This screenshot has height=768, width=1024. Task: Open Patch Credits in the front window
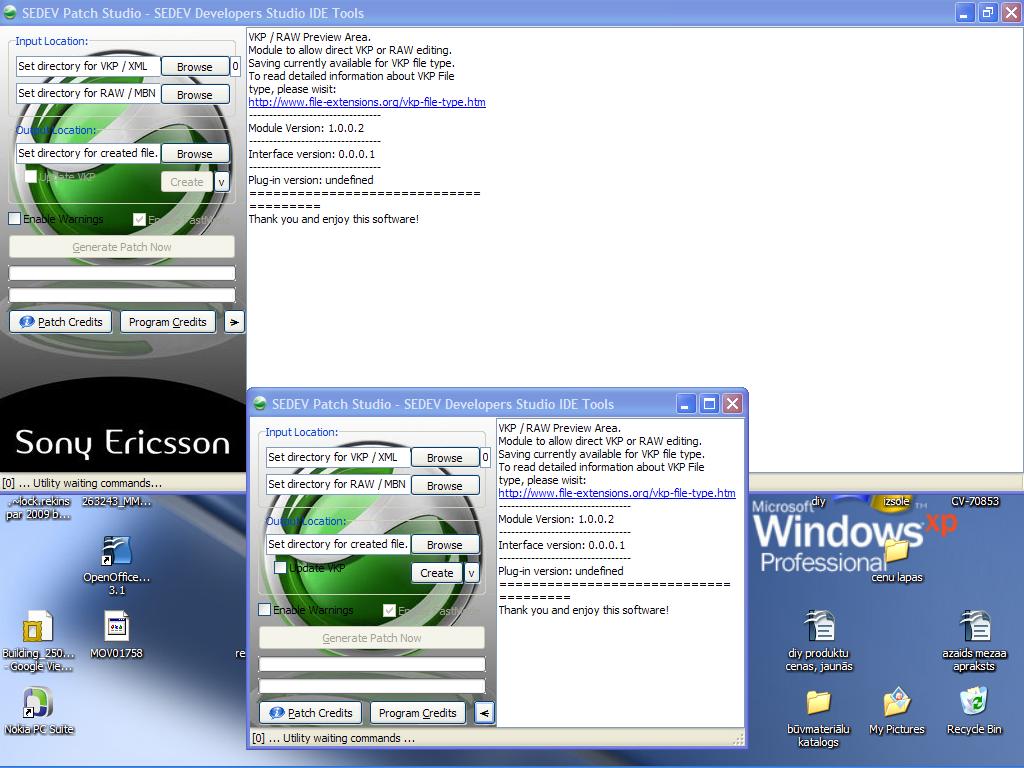[x=311, y=713]
